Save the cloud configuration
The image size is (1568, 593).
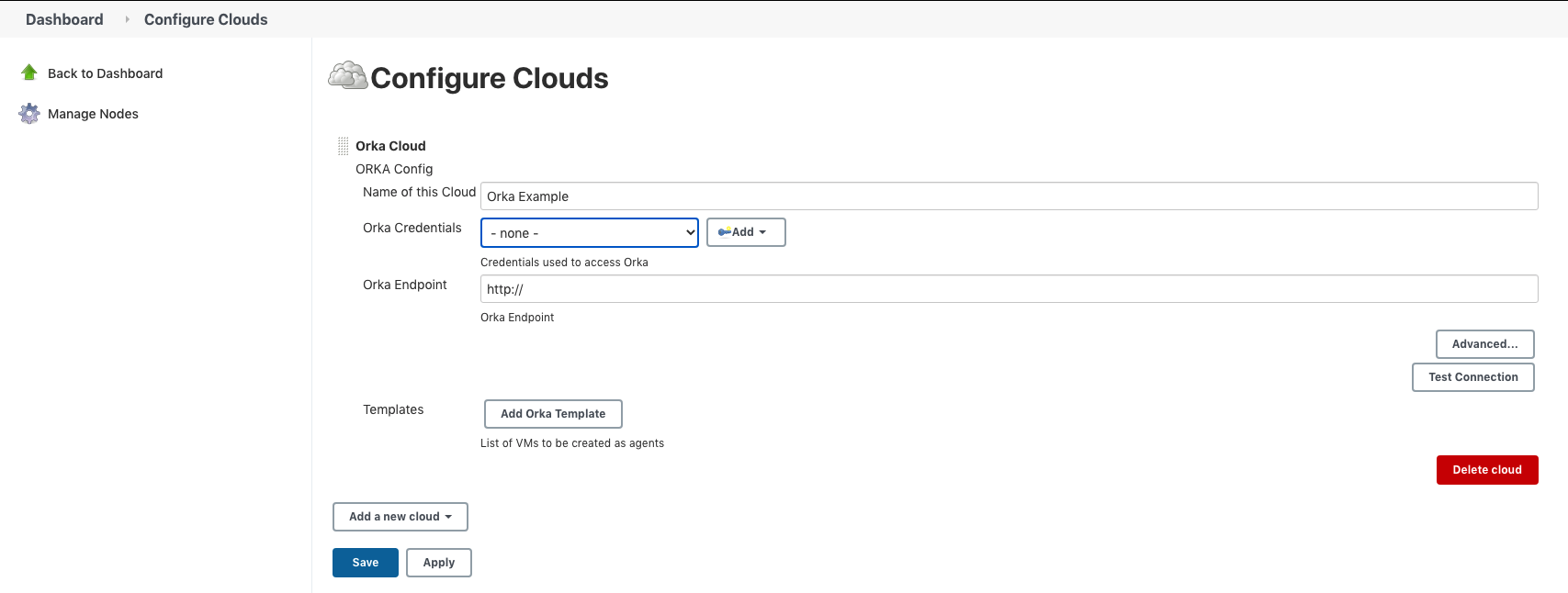point(366,563)
